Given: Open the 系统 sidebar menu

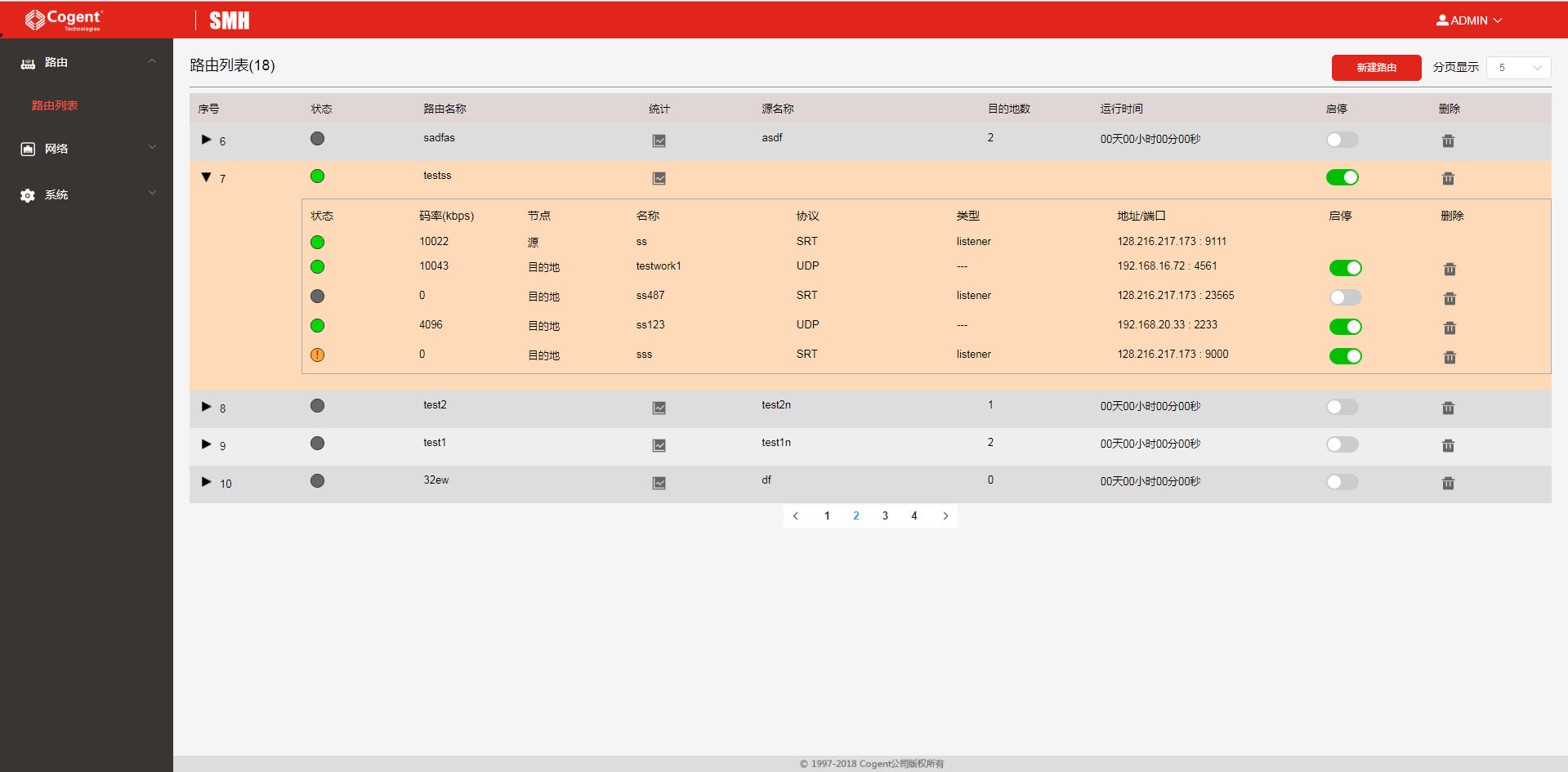Looking at the screenshot, I should (x=87, y=195).
